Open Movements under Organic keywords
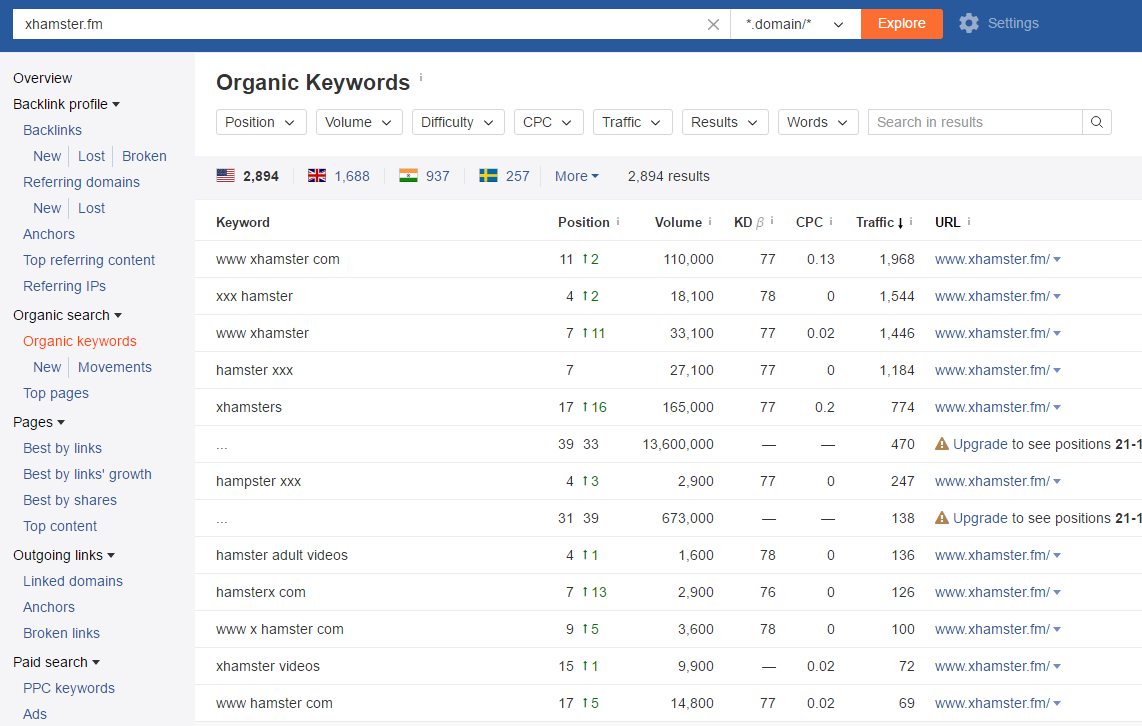Image resolution: width=1142 pixels, height=726 pixels. click(x=115, y=367)
